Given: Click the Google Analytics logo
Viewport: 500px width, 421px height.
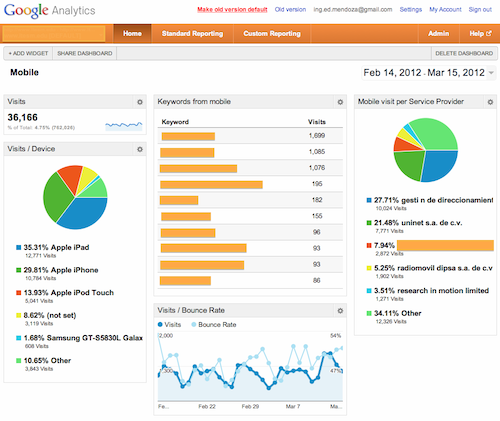Looking at the screenshot, I should 50,11.
